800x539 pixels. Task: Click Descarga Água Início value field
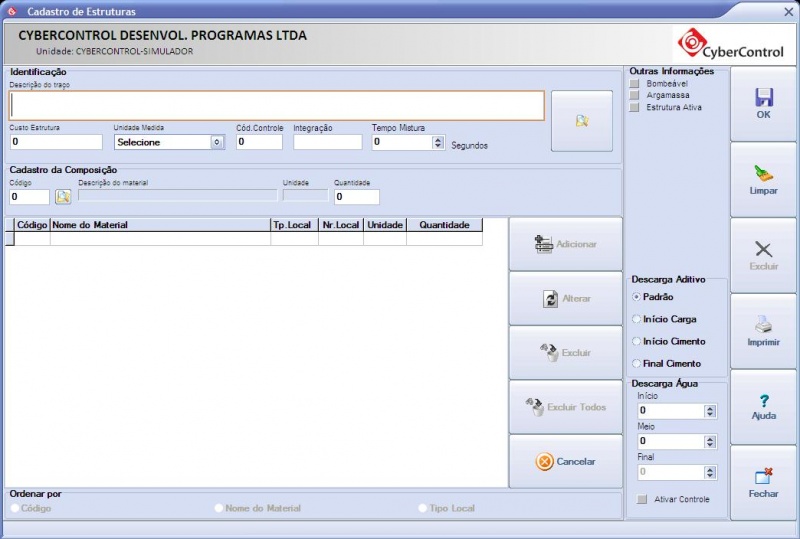point(671,411)
